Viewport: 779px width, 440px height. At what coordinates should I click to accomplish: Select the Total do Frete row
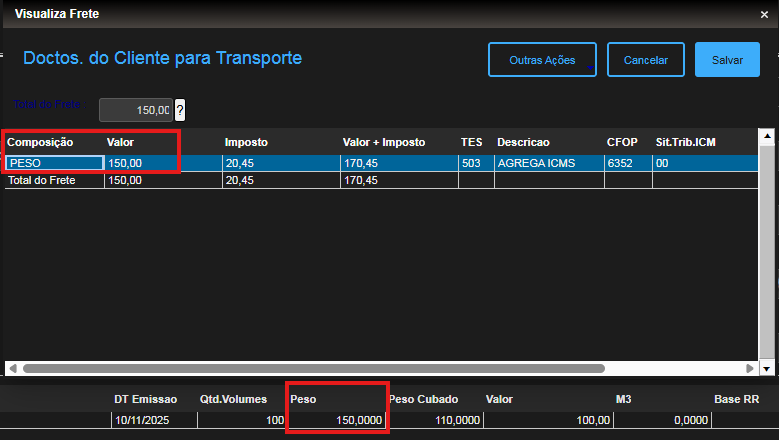coord(54,180)
